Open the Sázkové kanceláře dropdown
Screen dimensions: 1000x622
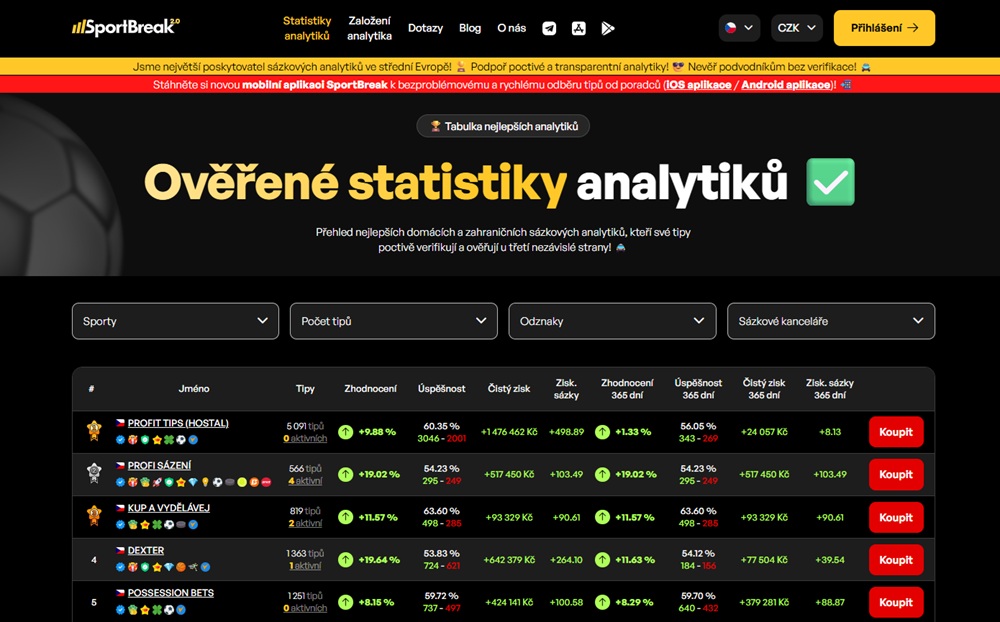click(x=830, y=321)
